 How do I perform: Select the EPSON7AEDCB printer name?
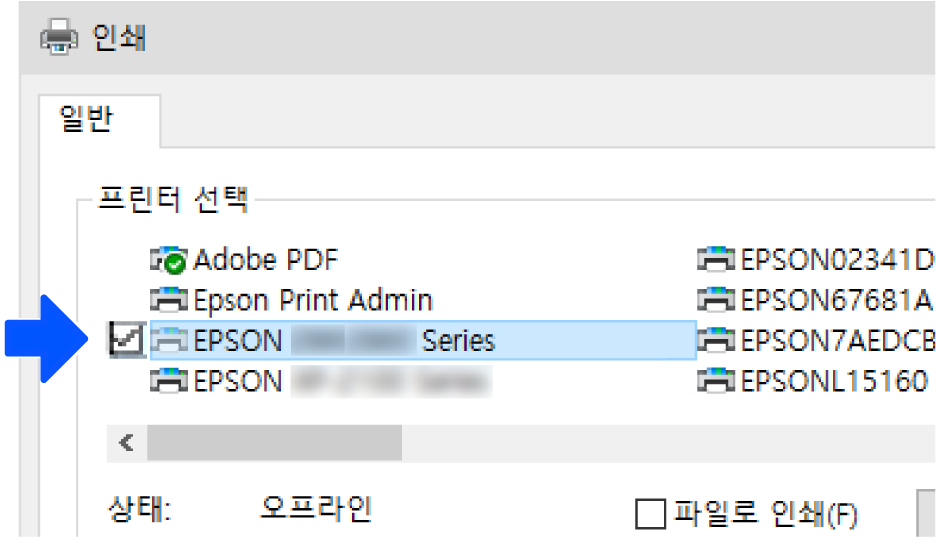[836, 340]
